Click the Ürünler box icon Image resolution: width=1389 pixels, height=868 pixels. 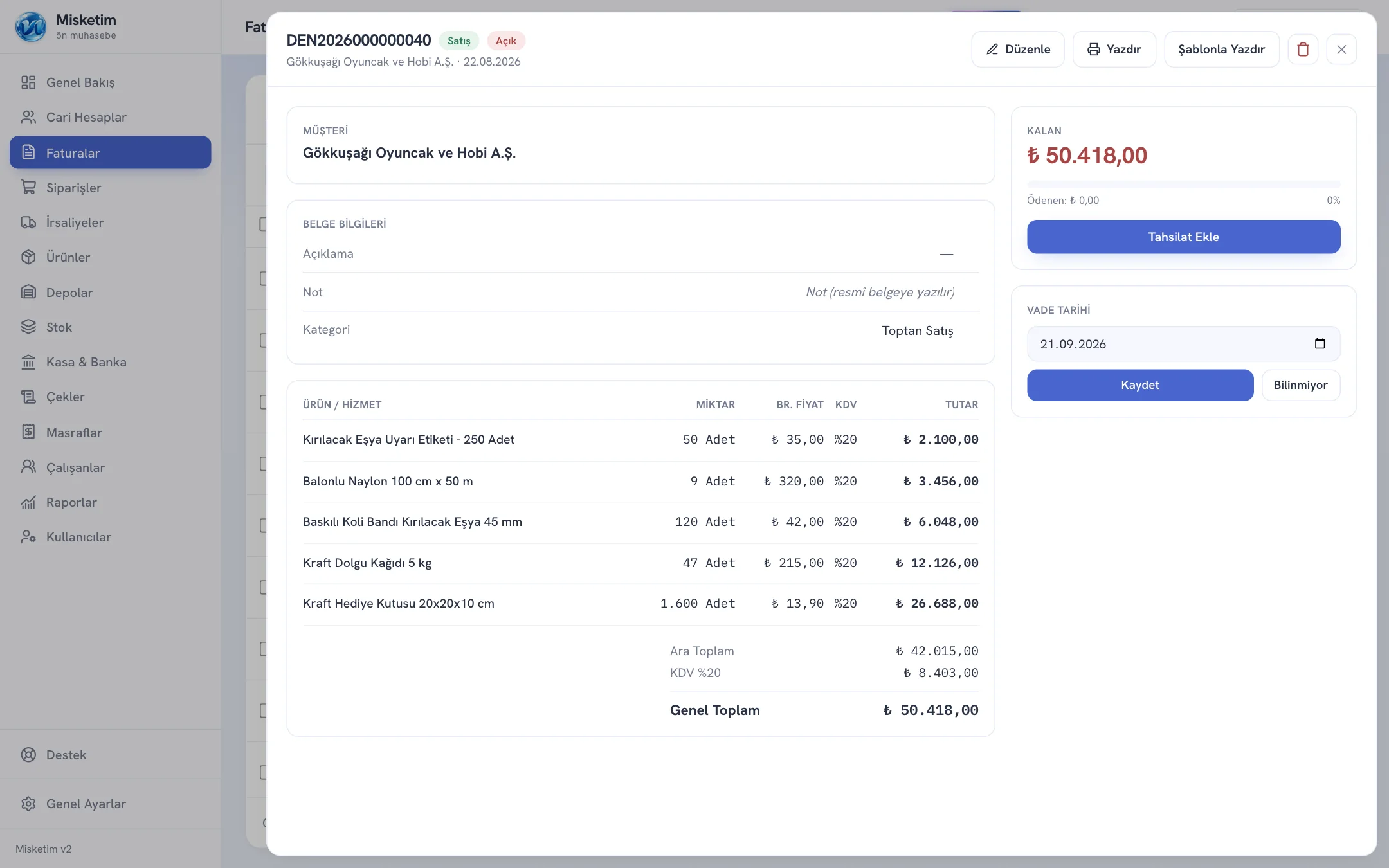[x=28, y=257]
